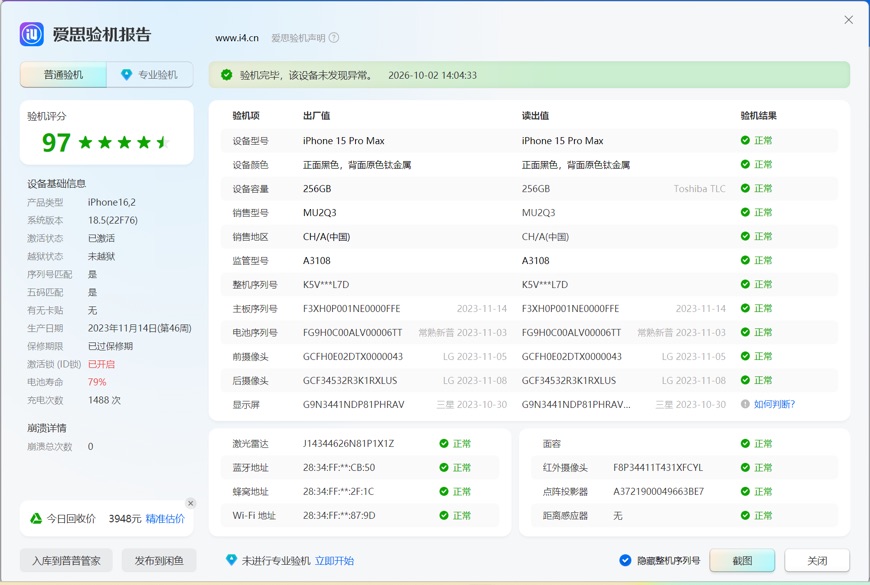Click the check icon in 蜂窝地址 row
The height and width of the screenshot is (585, 870).
click(x=444, y=491)
